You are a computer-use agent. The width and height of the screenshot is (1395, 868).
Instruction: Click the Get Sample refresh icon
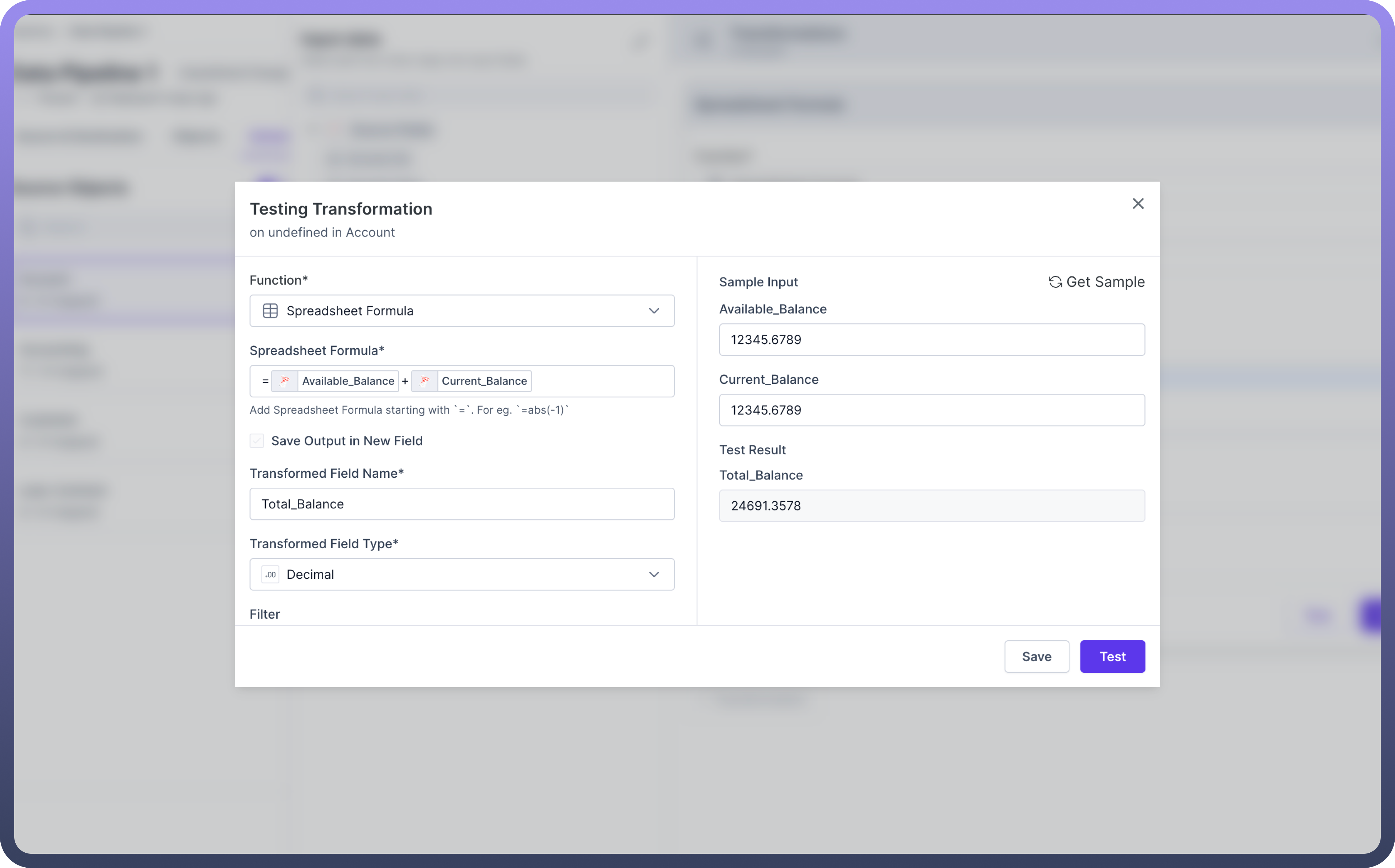1055,282
